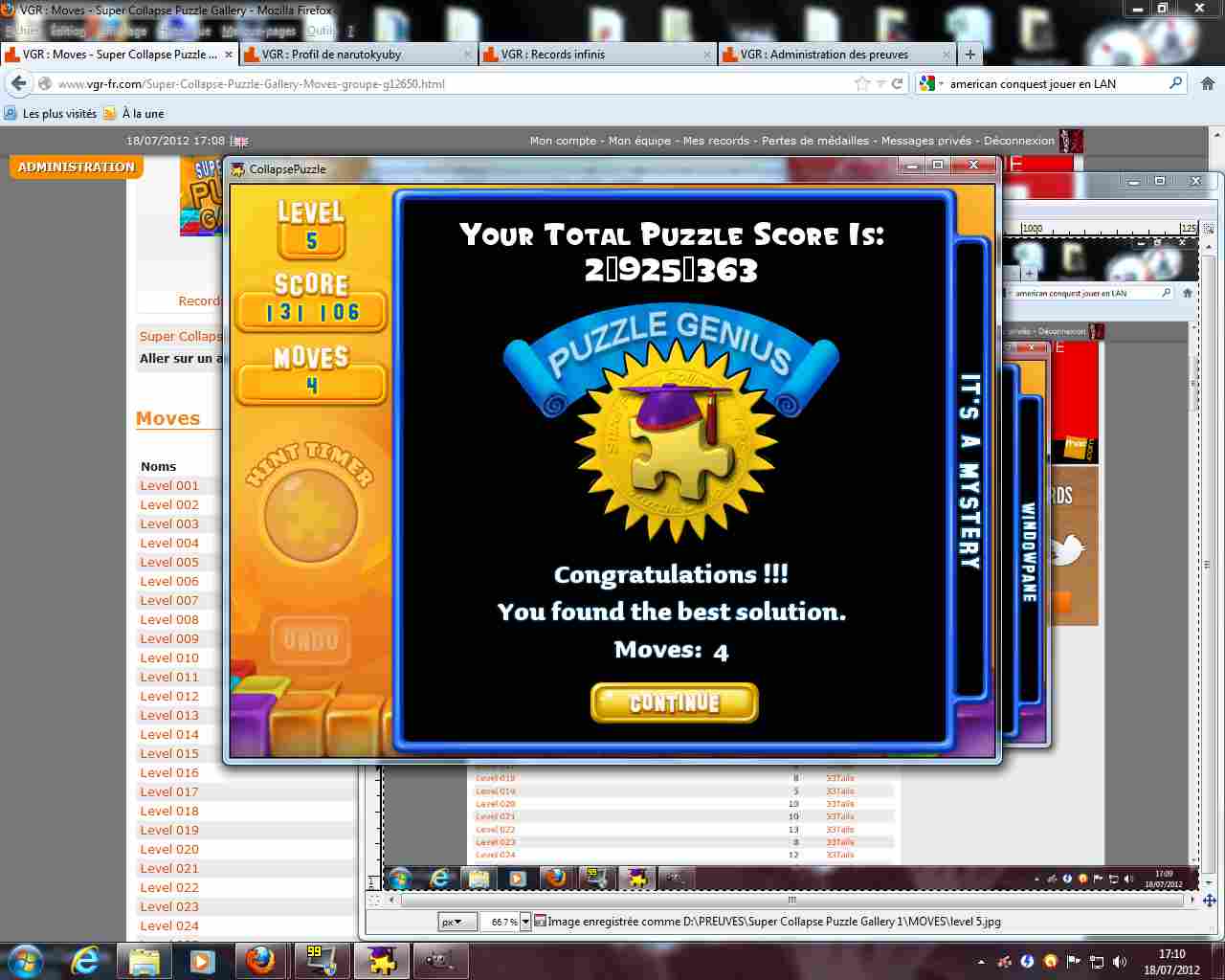Click the search magnifier icon in search box
1225x980 pixels.
(x=1175, y=83)
